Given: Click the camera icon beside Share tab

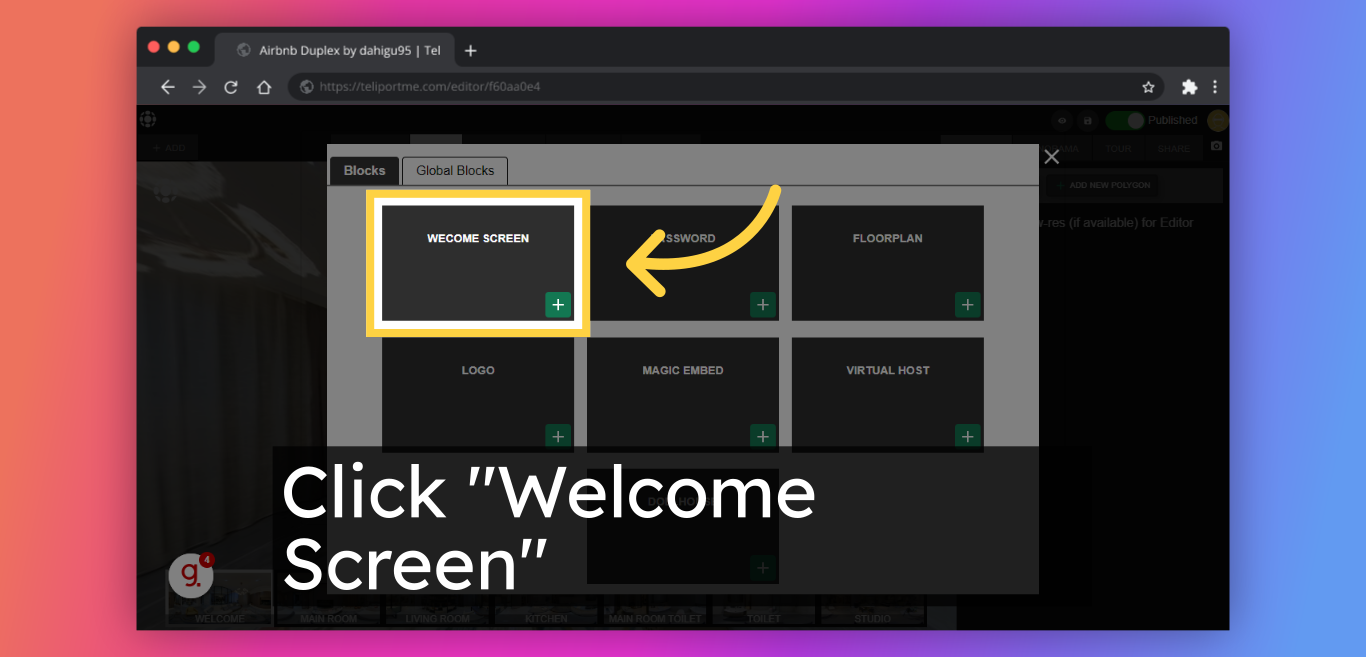Looking at the screenshot, I should click(1216, 146).
